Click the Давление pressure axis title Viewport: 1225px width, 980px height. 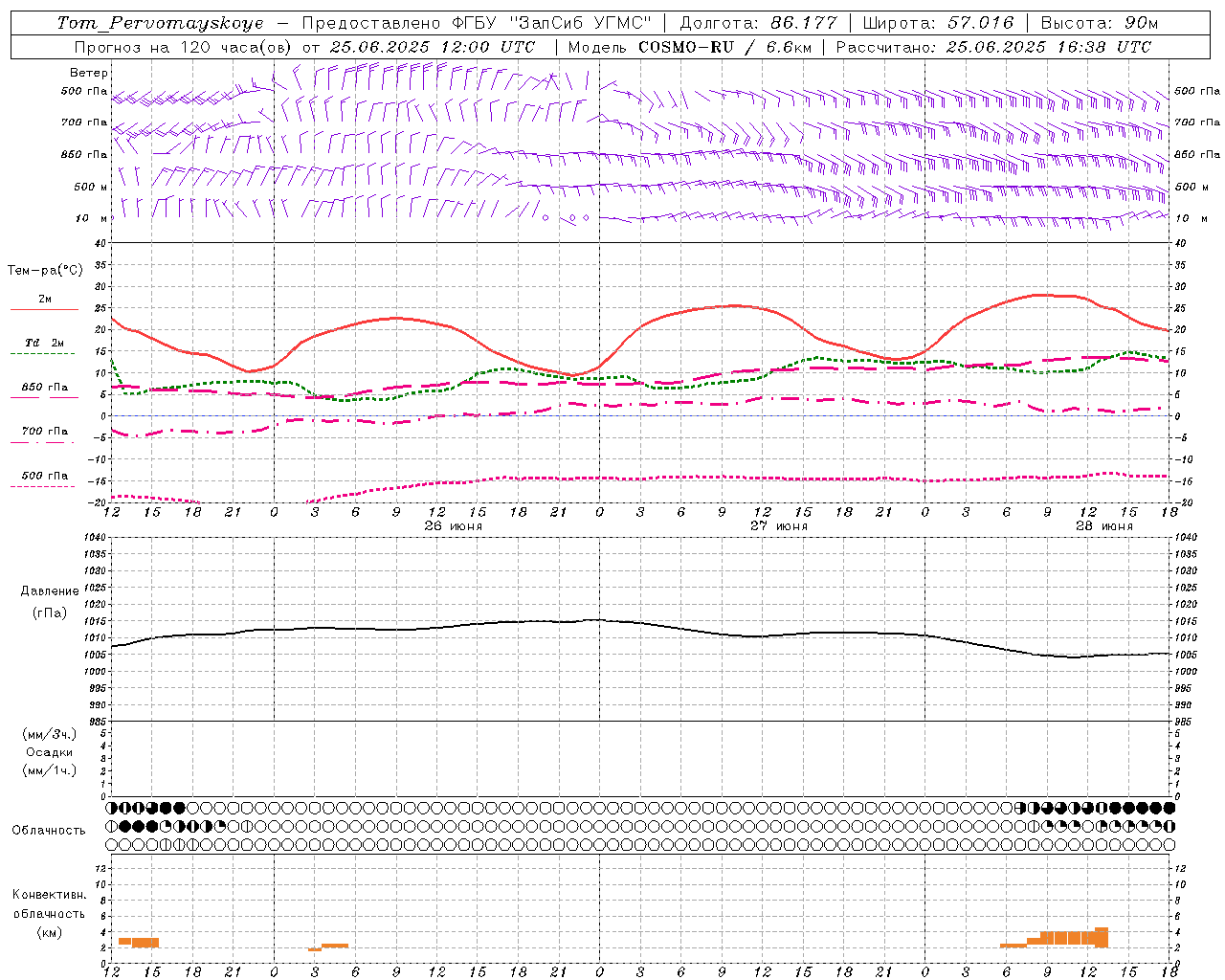[x=50, y=591]
